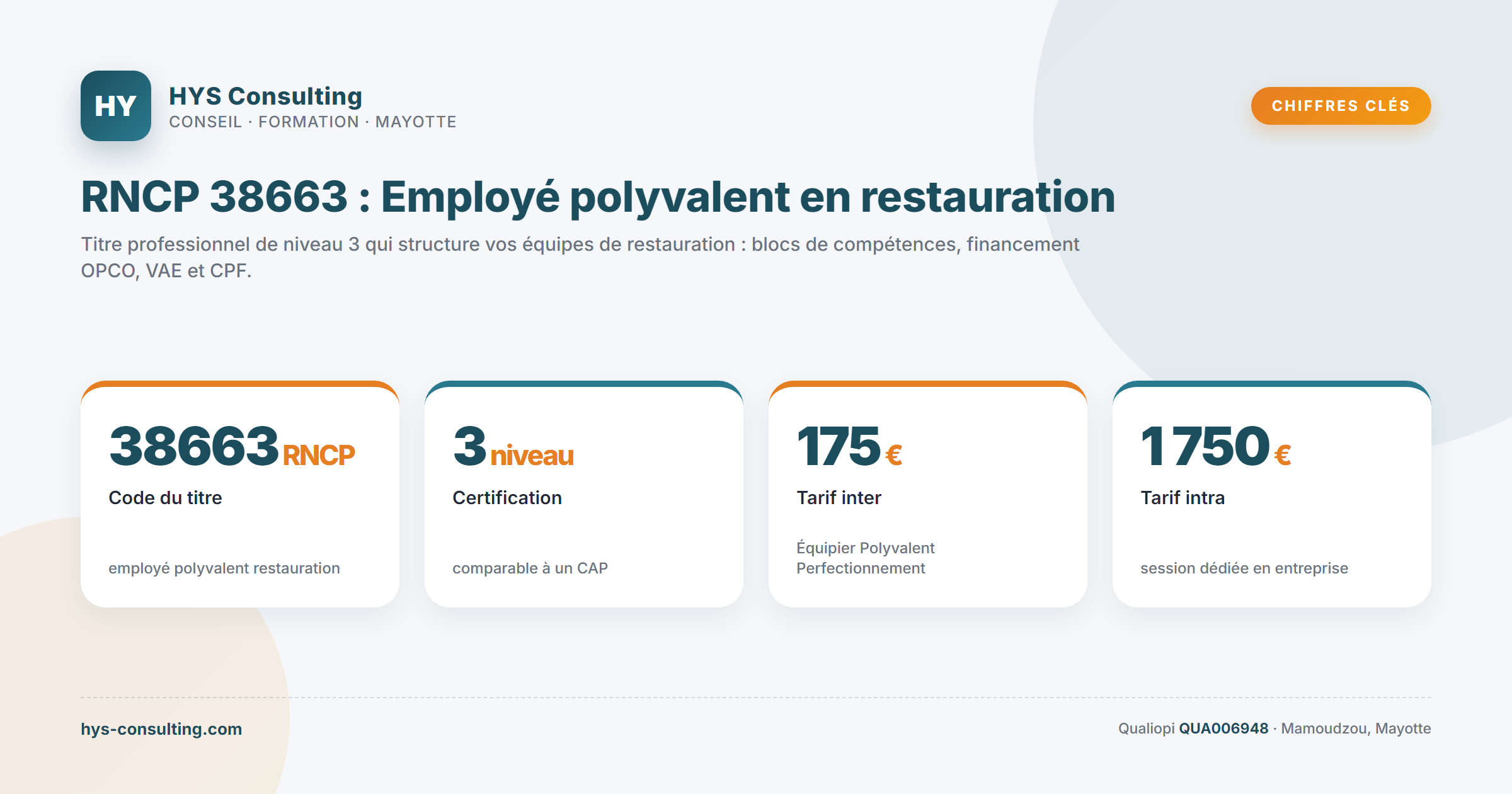Click the HYS Consulting brand name
Viewport: 1512px width, 794px height.
point(265,96)
